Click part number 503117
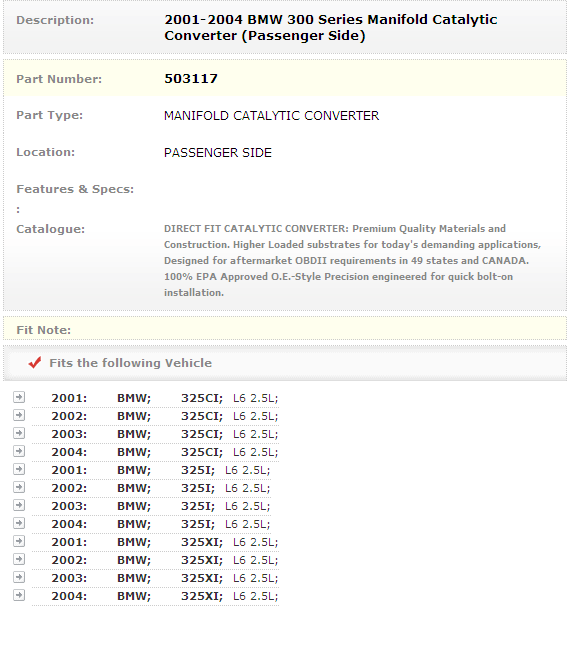 pyautogui.click(x=191, y=79)
